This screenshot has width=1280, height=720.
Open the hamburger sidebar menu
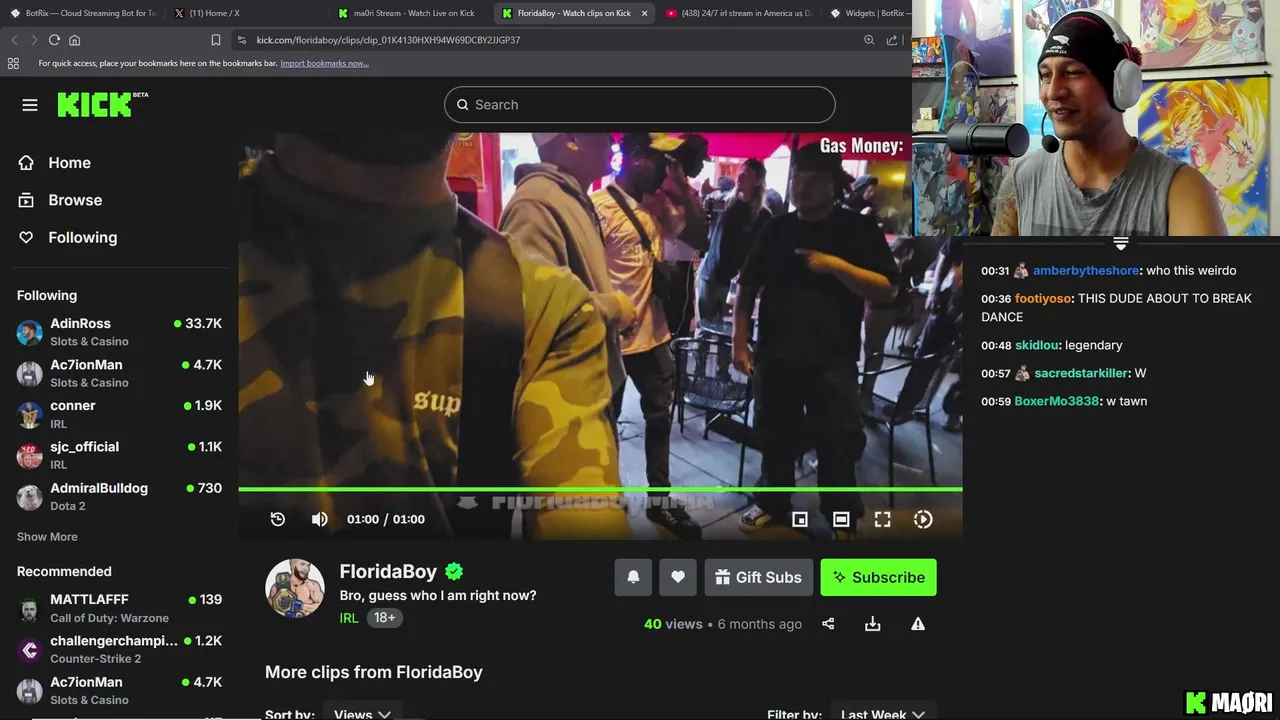coord(30,105)
